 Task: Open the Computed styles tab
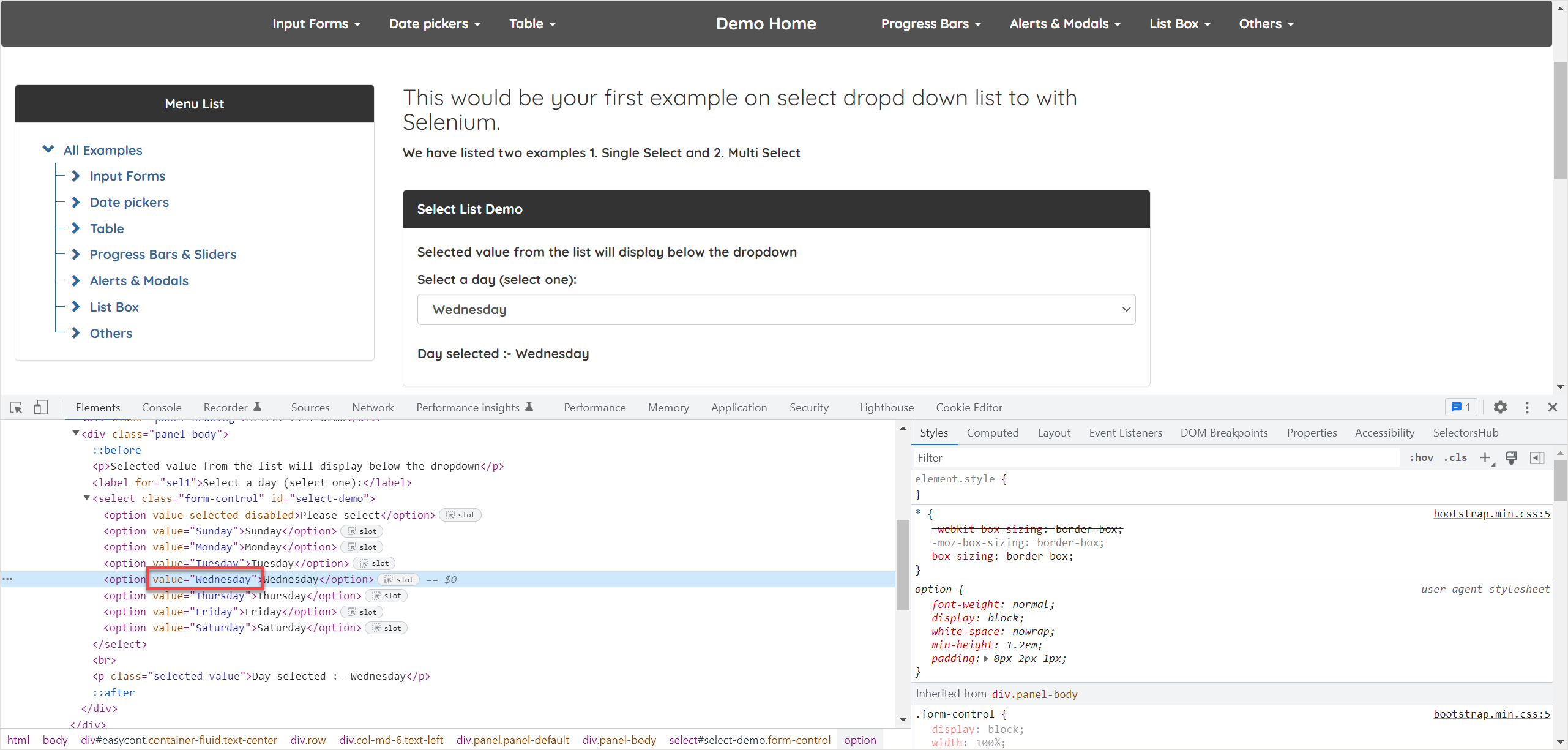click(x=993, y=433)
